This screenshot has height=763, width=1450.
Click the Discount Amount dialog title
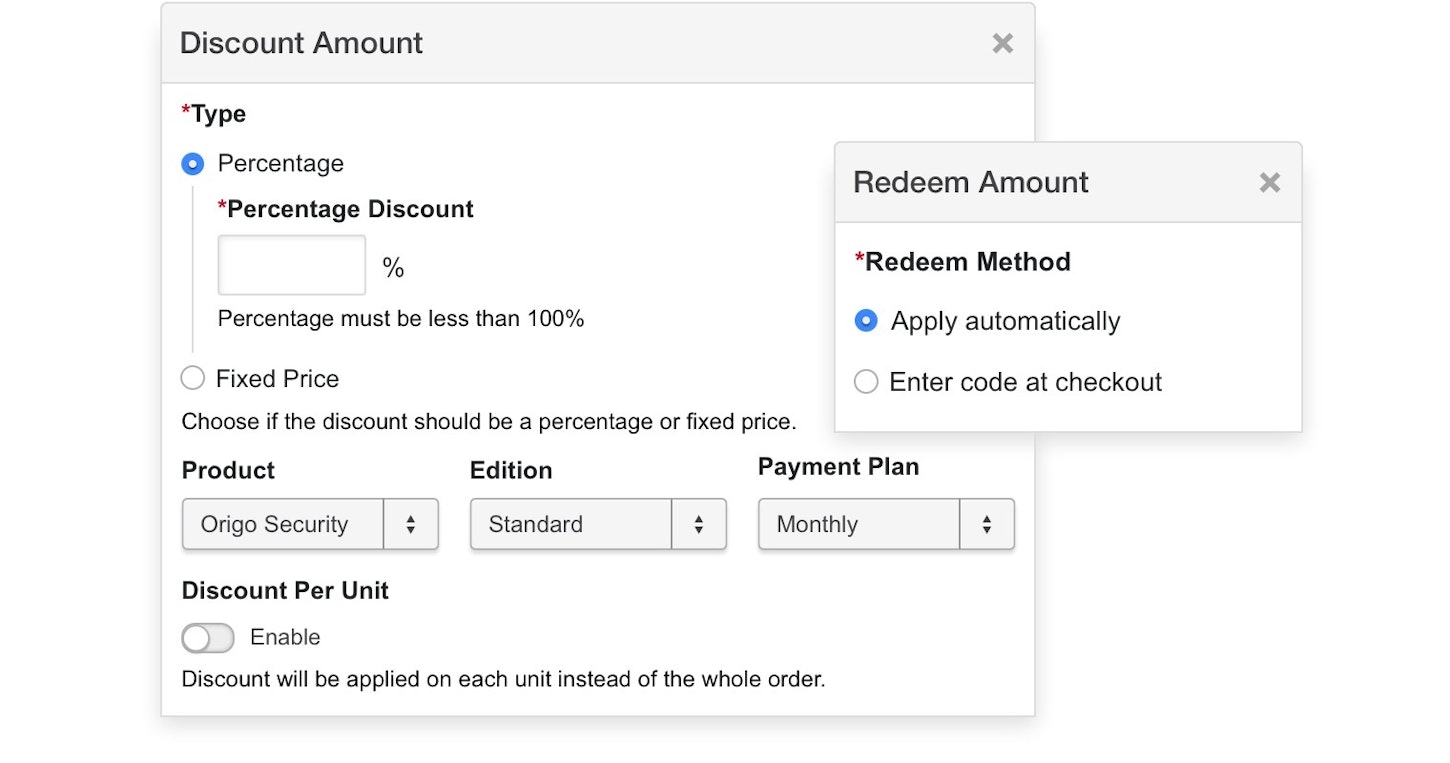point(301,43)
